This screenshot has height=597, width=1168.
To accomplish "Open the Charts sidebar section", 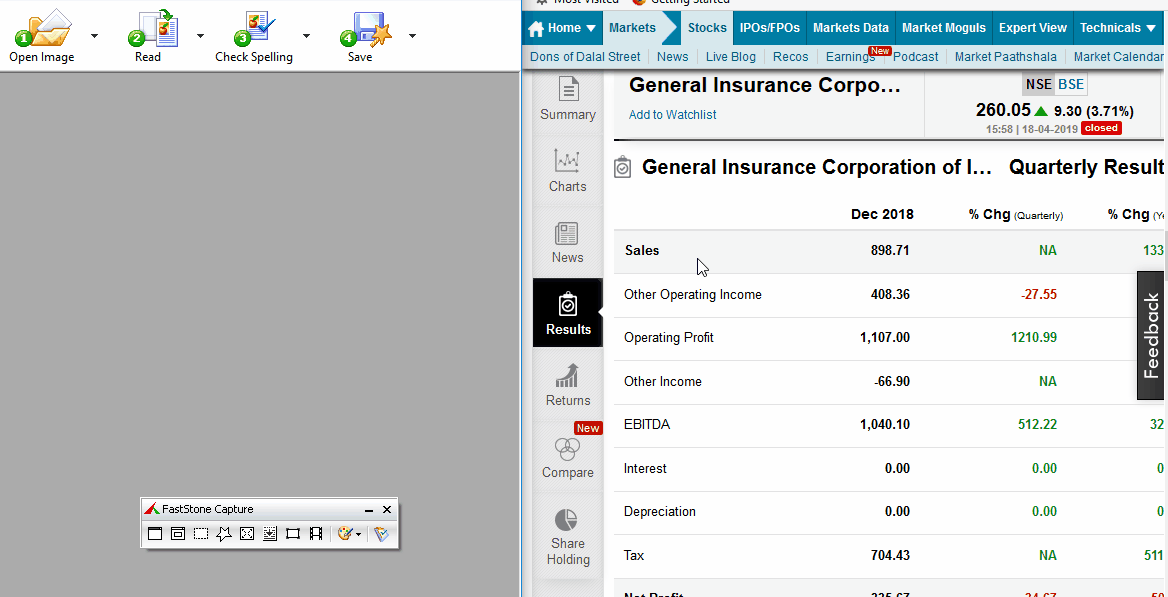I will 568,171.
